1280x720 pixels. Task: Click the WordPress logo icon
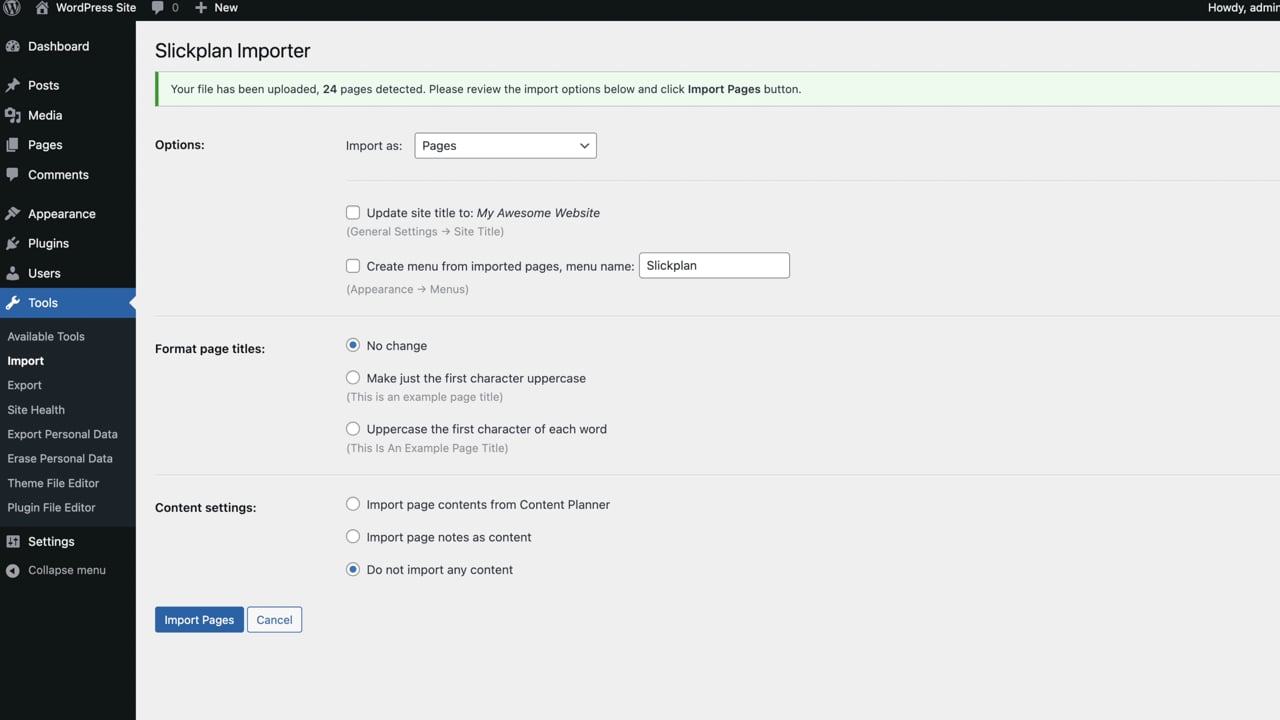point(12,7)
